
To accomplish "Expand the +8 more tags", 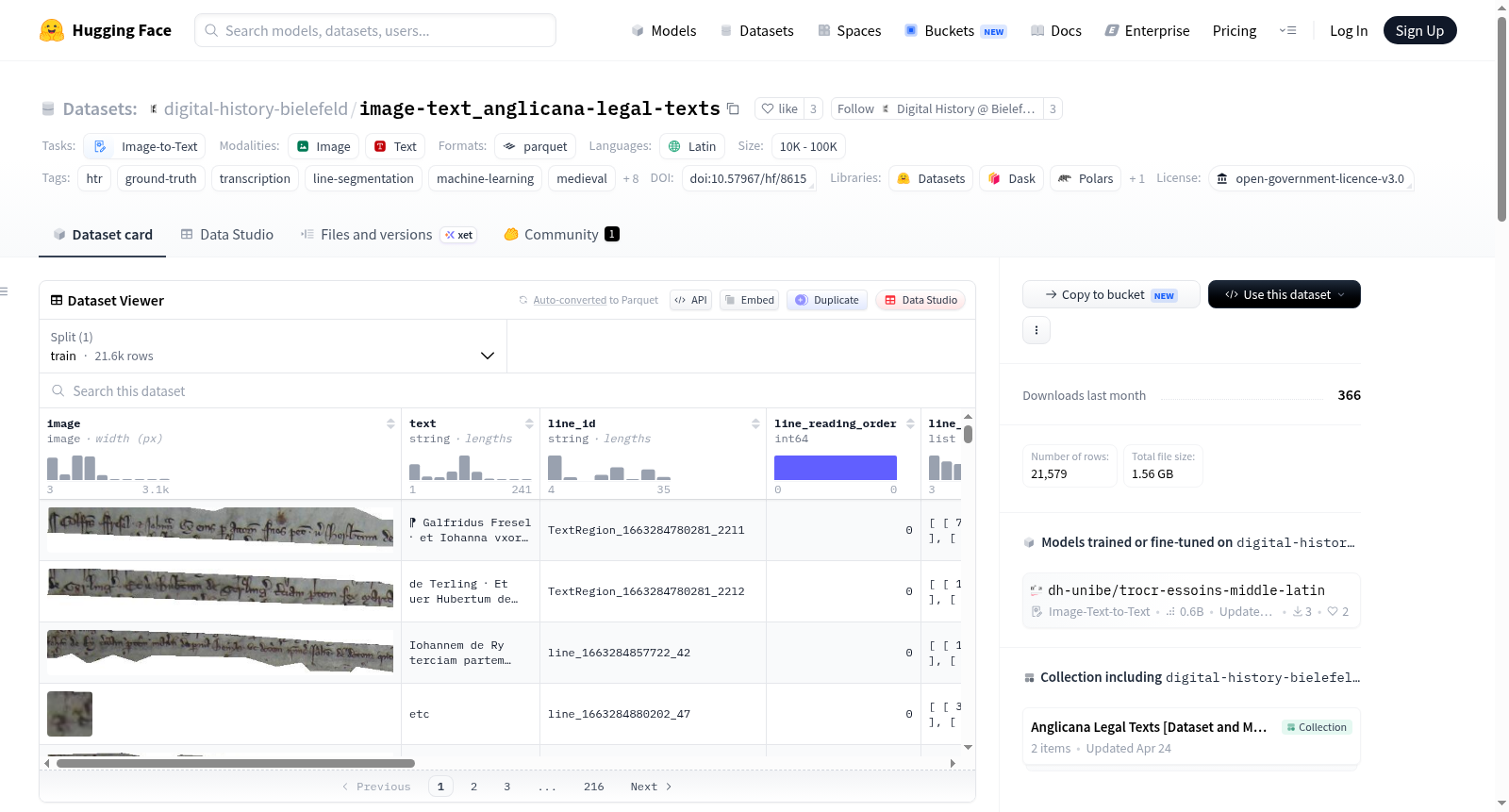I will tap(630, 178).
